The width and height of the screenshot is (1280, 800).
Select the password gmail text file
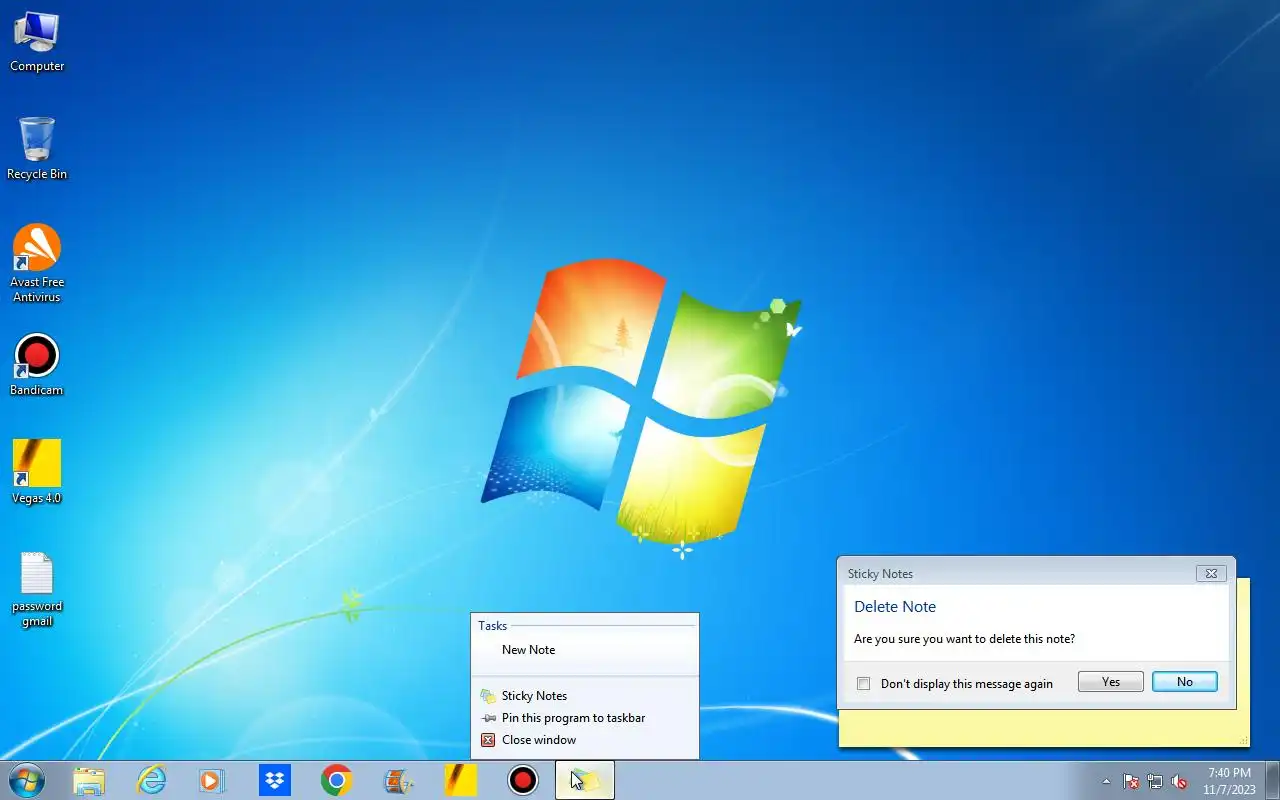tap(37, 589)
